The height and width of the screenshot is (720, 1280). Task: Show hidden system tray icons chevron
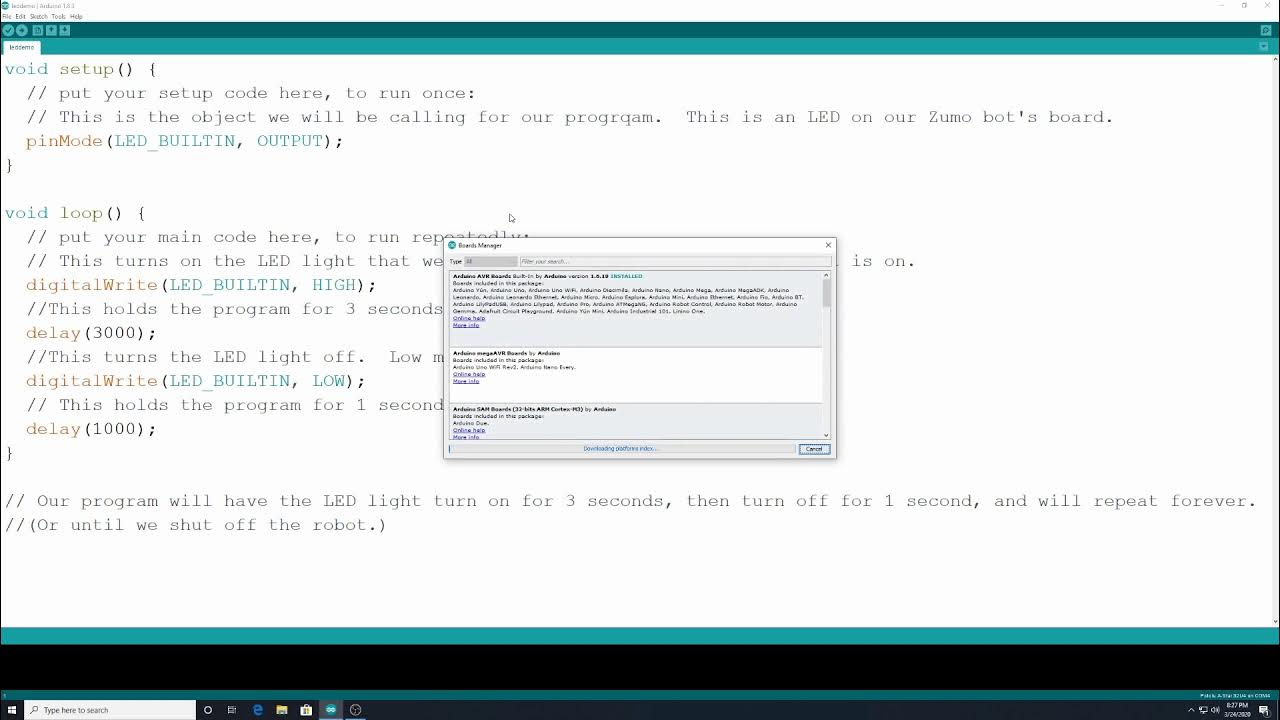[x=1191, y=710]
